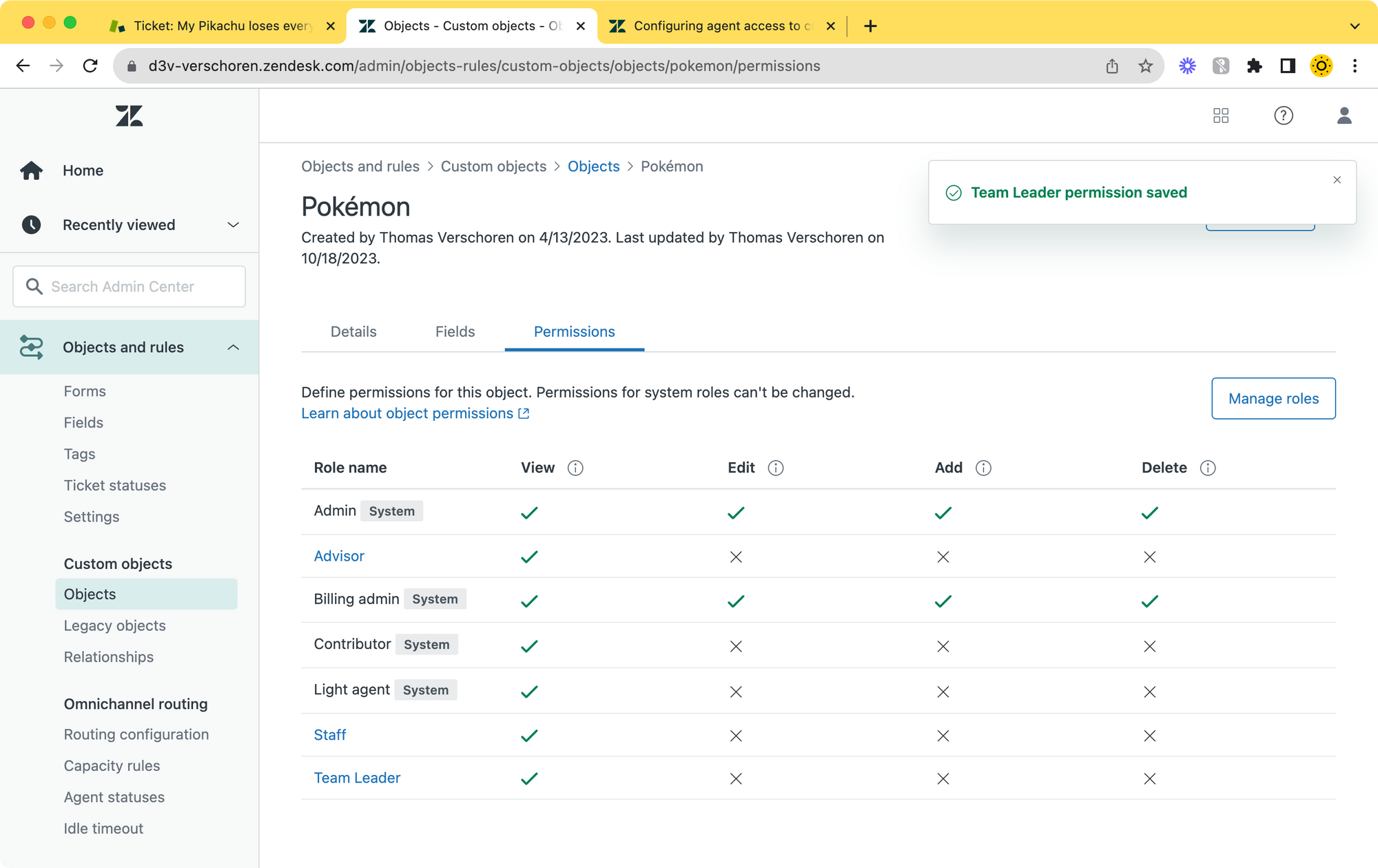Viewport: 1378px width, 868px height.
Task: Click the View column info icon
Action: point(575,468)
